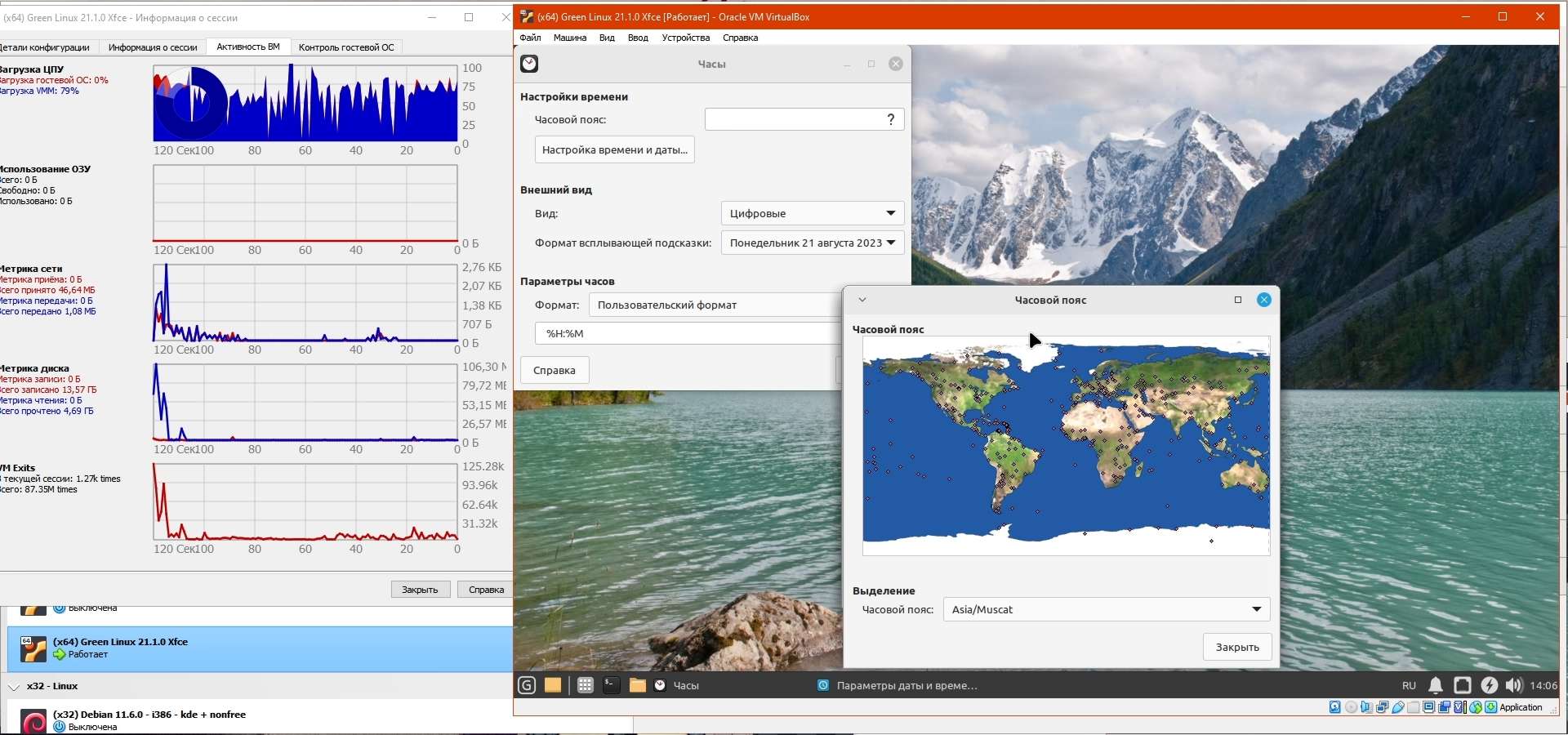Screen dimensions: 1568x735
Task: Click Закрыть in the time zone dialog
Action: tap(1236, 647)
